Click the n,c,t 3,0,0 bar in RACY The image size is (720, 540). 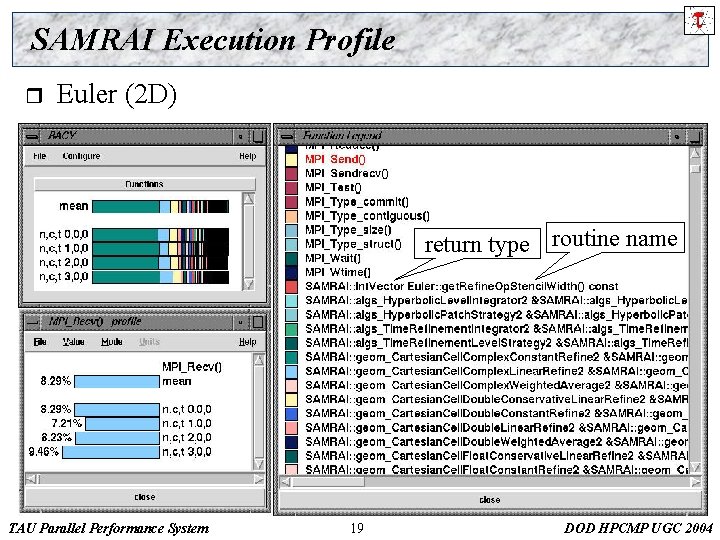pos(160,276)
